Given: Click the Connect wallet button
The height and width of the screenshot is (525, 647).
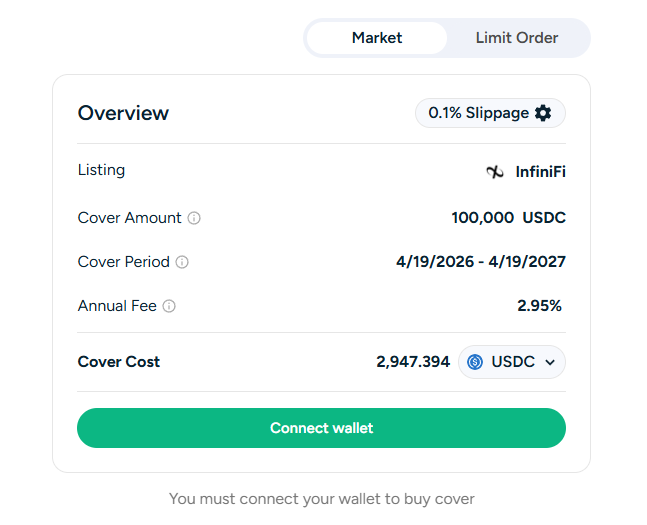Looking at the screenshot, I should (x=321, y=428).
